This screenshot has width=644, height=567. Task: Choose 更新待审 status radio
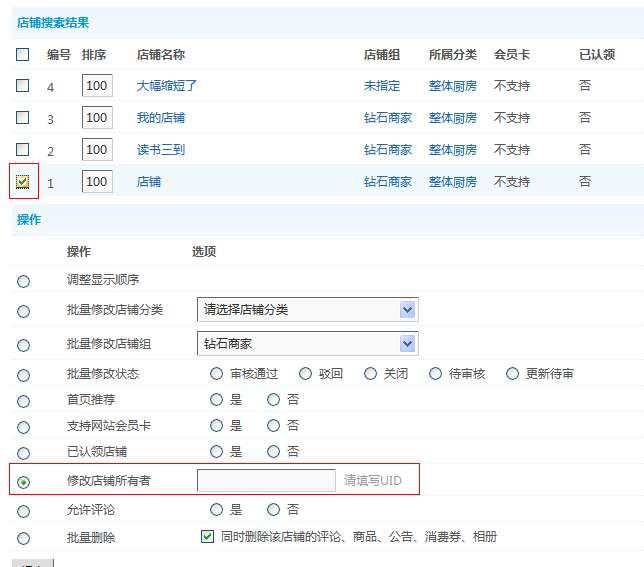pos(512,374)
